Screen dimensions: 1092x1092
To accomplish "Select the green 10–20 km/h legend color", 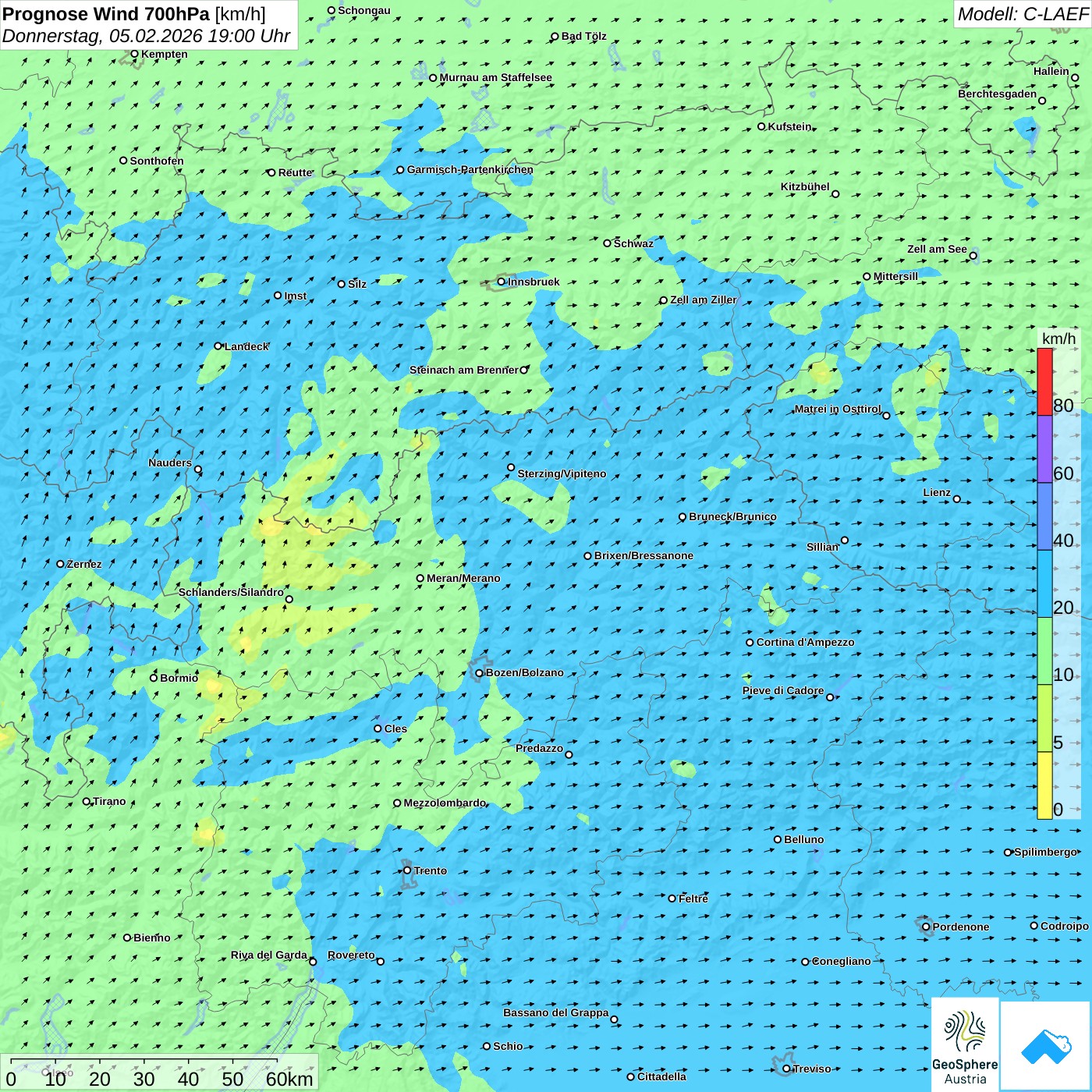I will pos(1044,651).
